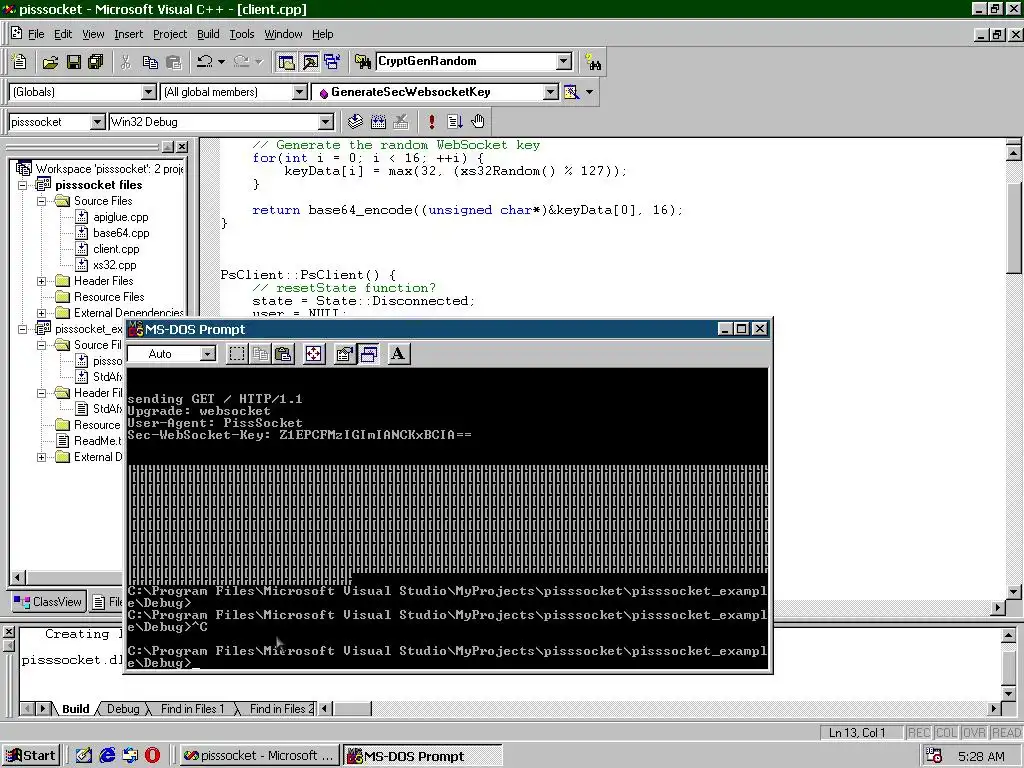Viewport: 1024px width, 768px height.
Task: Toggle the Output window icon
Action: (310, 62)
